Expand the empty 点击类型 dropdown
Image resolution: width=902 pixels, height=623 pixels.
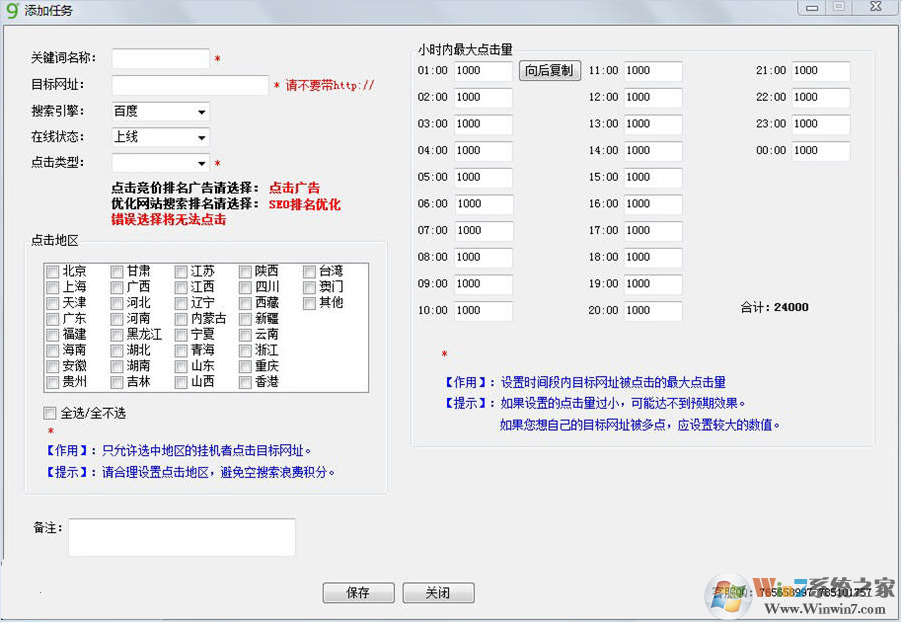coord(197,163)
